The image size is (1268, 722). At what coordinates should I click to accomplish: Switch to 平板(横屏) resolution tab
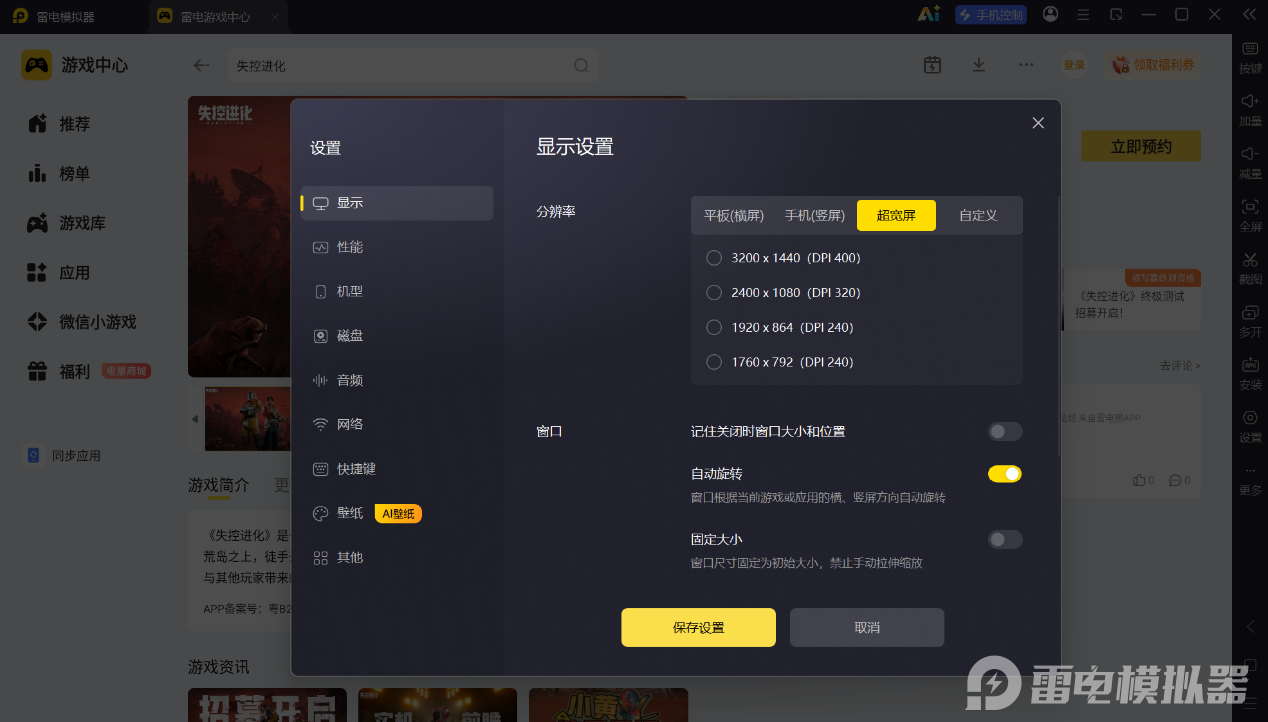pos(733,215)
